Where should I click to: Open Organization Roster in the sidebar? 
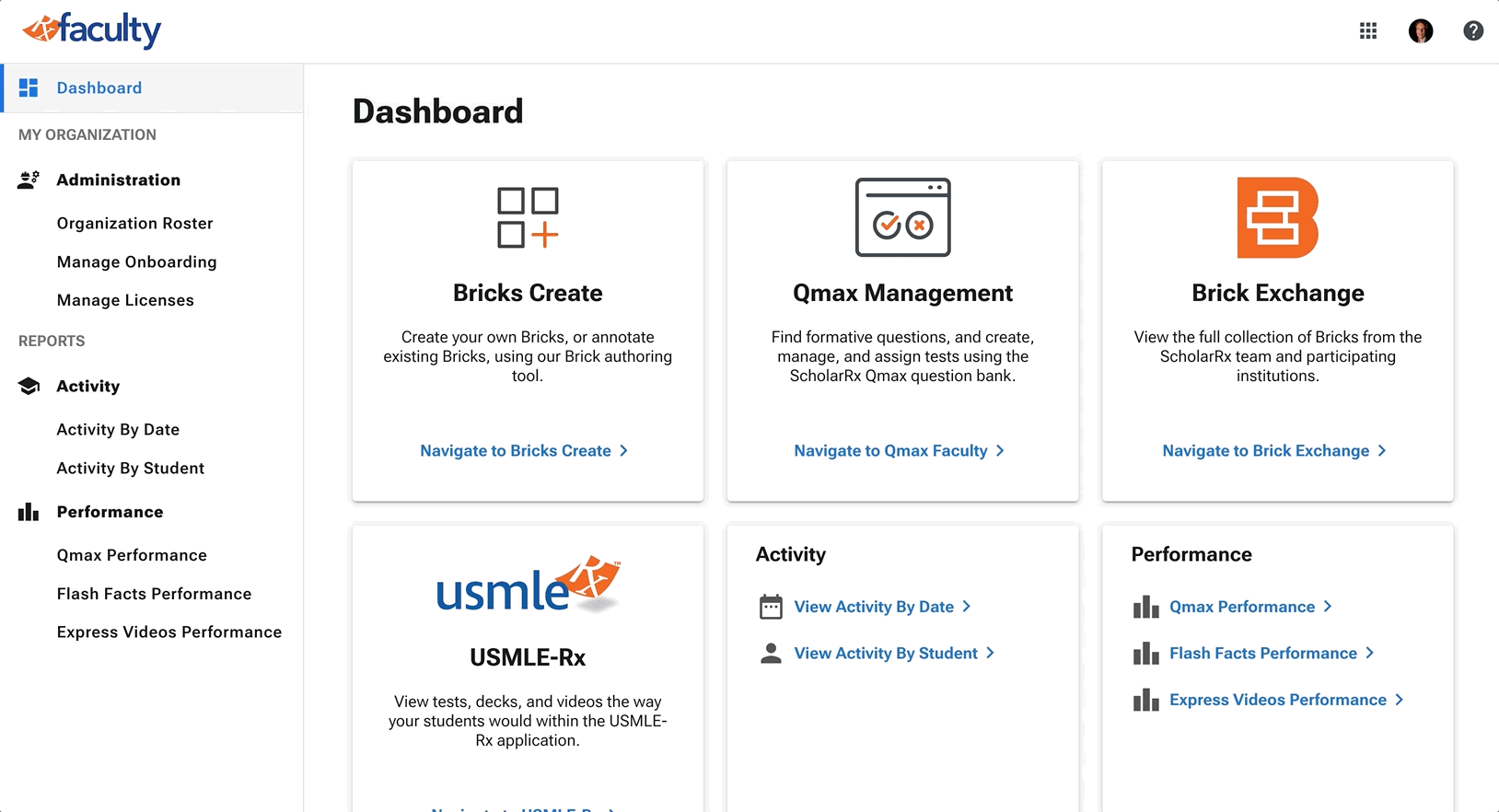pos(134,224)
